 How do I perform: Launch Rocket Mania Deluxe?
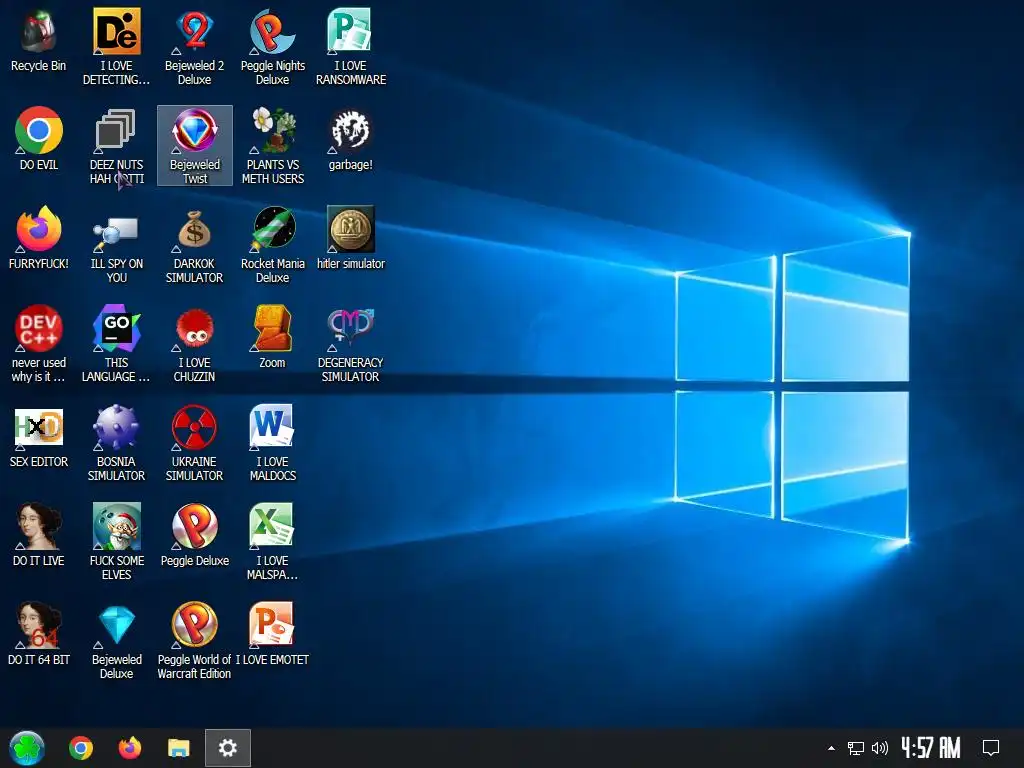point(272,245)
